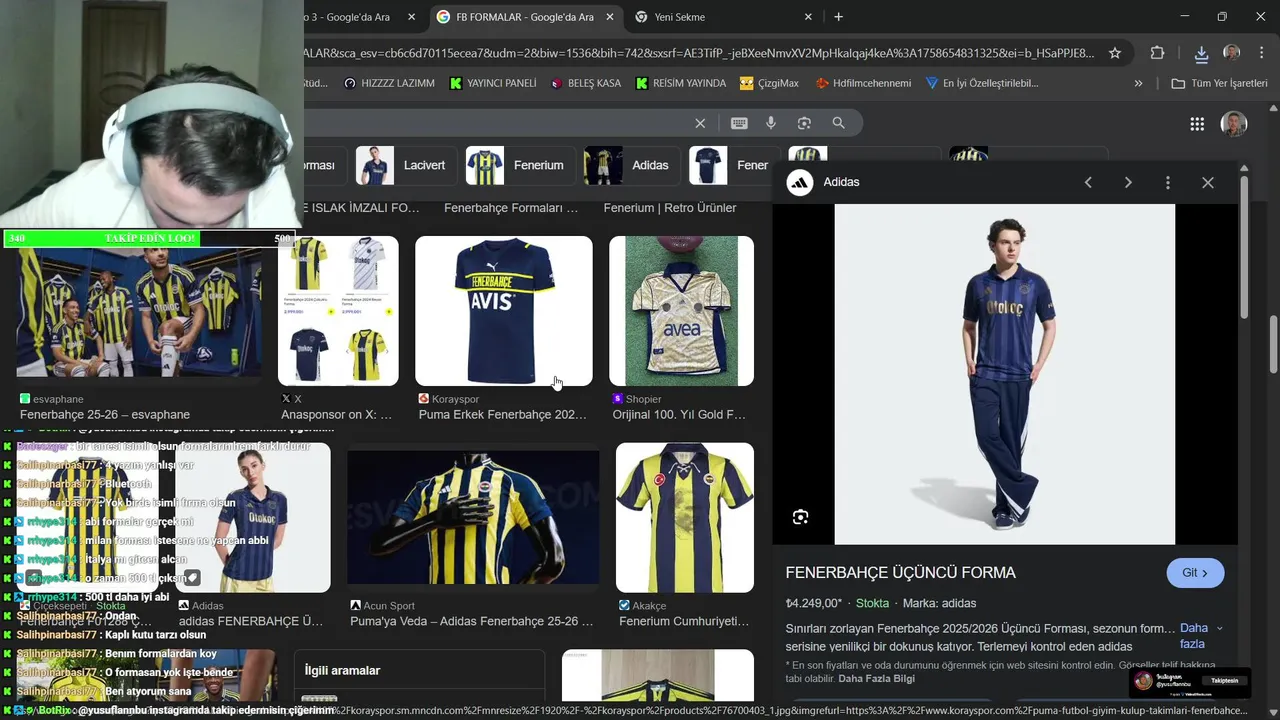Screen dimensions: 1280x720
Task: Open HIZZZZ LAZIMM bookmark
Action: click(389, 83)
